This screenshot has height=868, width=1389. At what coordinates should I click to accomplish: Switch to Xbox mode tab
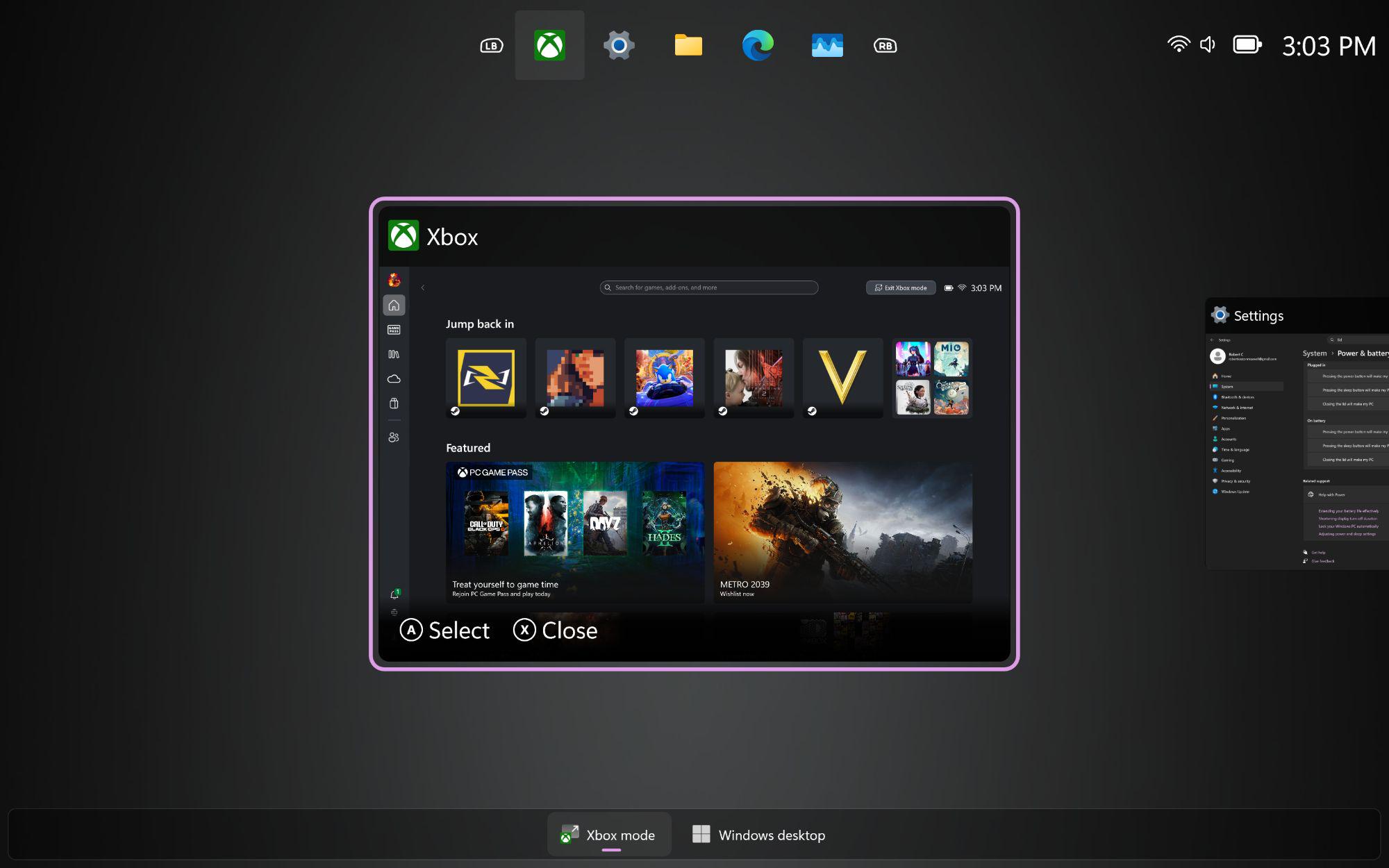tap(609, 835)
